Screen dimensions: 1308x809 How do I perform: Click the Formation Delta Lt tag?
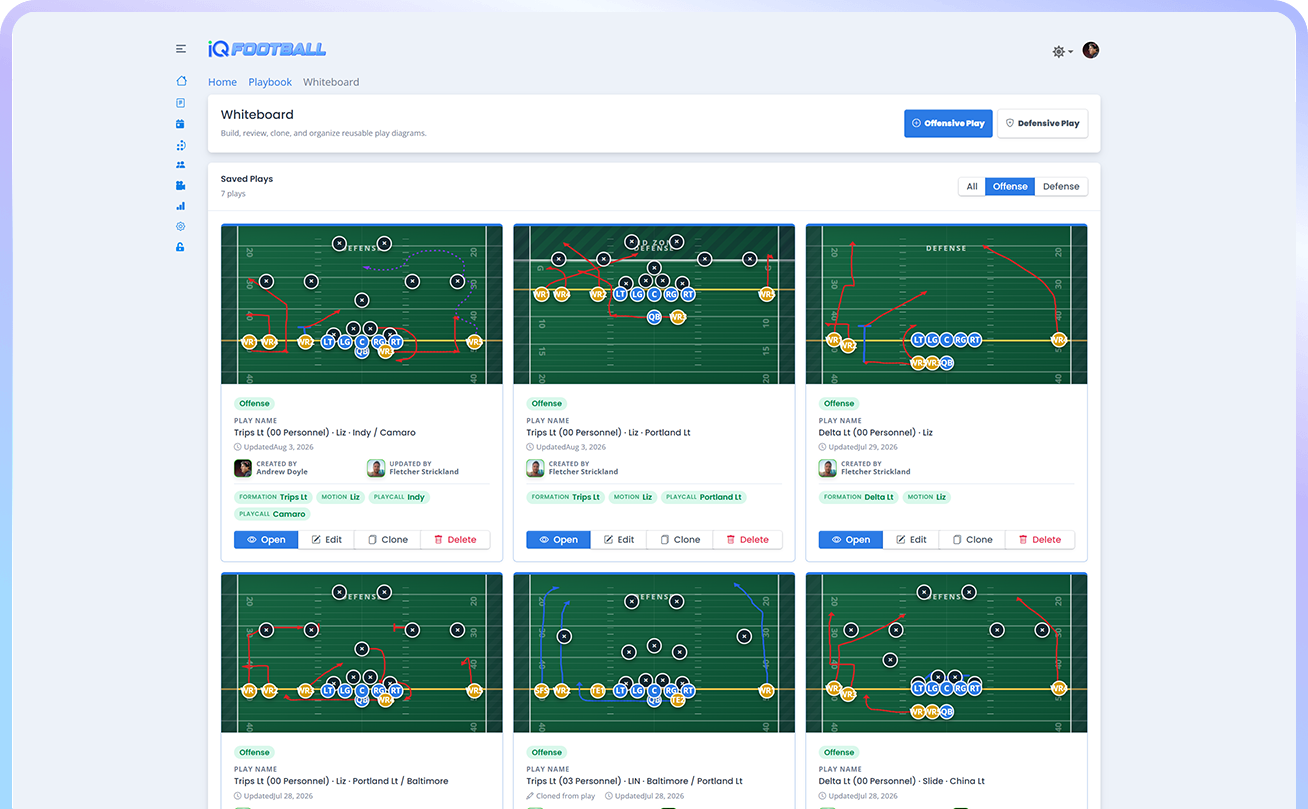pyautogui.click(x=859, y=497)
